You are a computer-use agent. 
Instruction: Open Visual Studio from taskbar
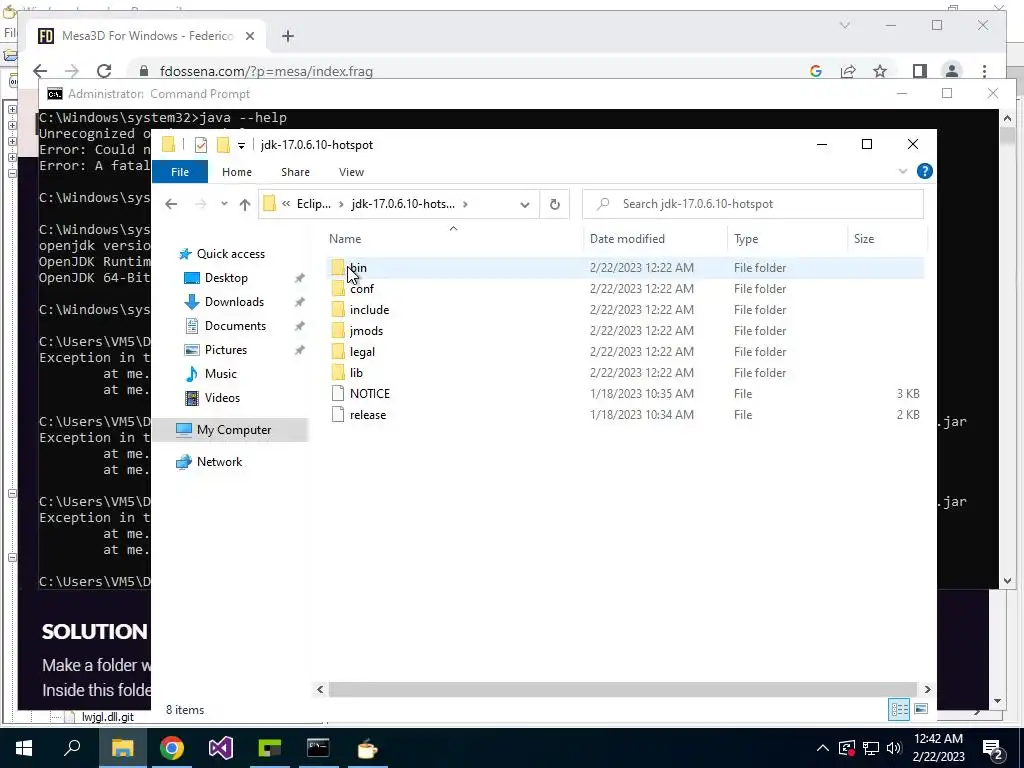click(221, 748)
